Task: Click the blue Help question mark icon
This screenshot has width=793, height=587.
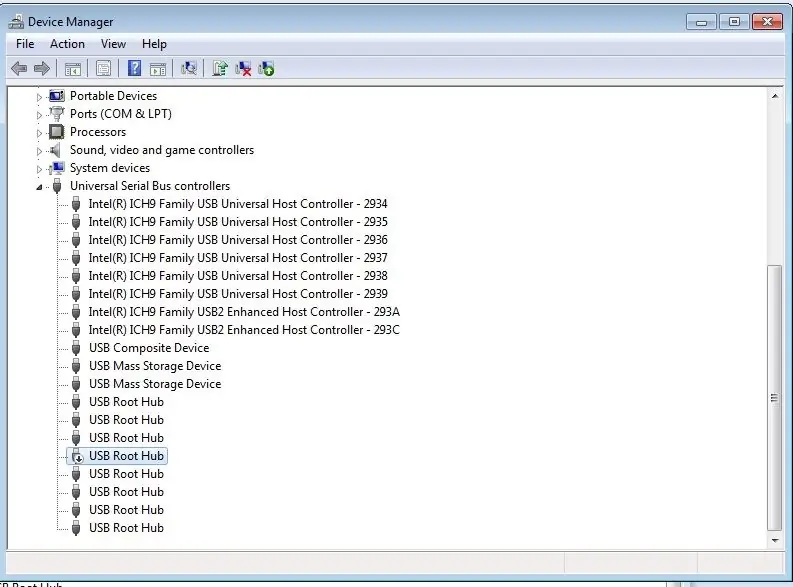Action: (134, 68)
